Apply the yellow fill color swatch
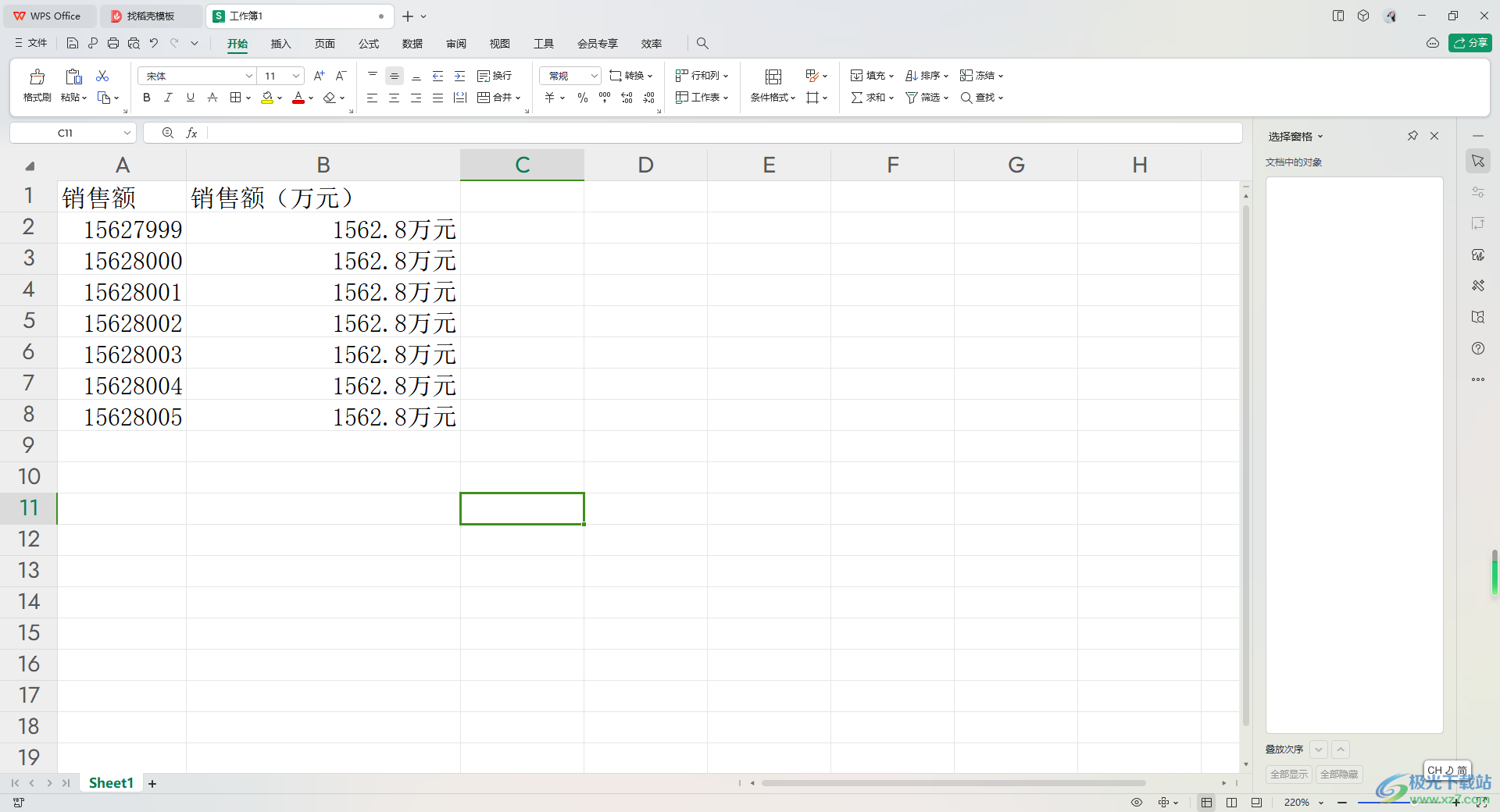Viewport: 1500px width, 812px height. 267,98
